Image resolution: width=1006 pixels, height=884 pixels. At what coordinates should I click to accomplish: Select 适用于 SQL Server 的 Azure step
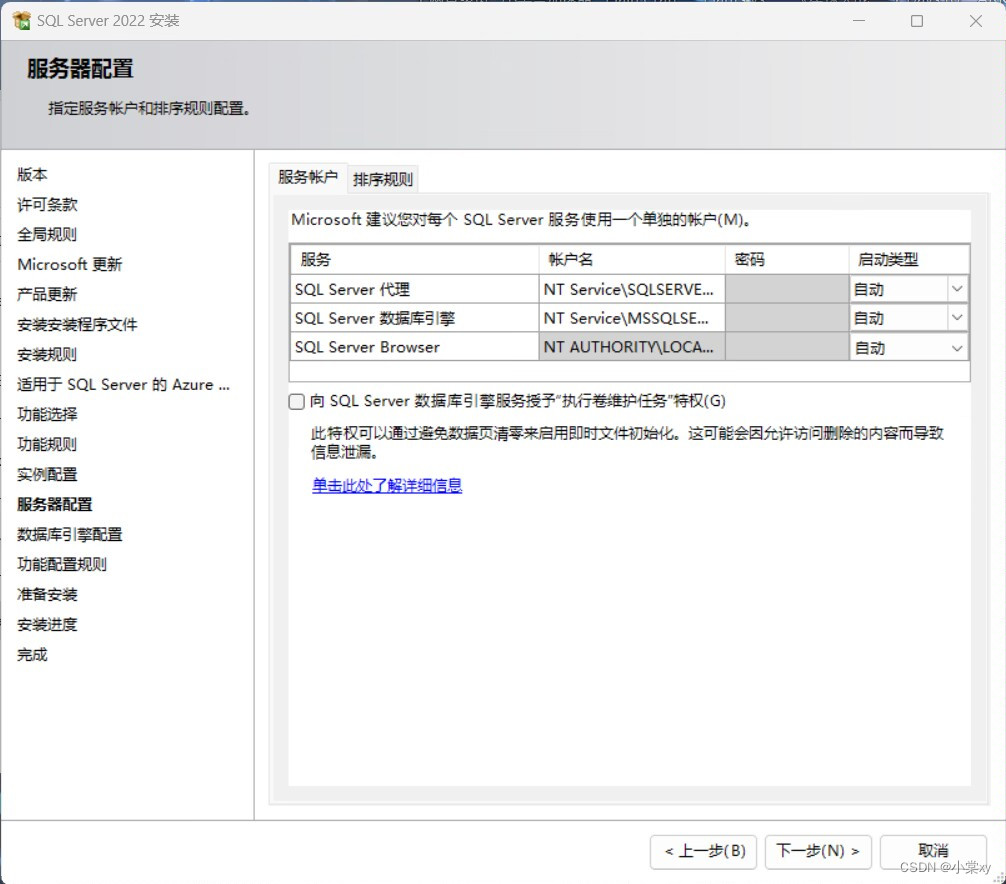point(123,384)
